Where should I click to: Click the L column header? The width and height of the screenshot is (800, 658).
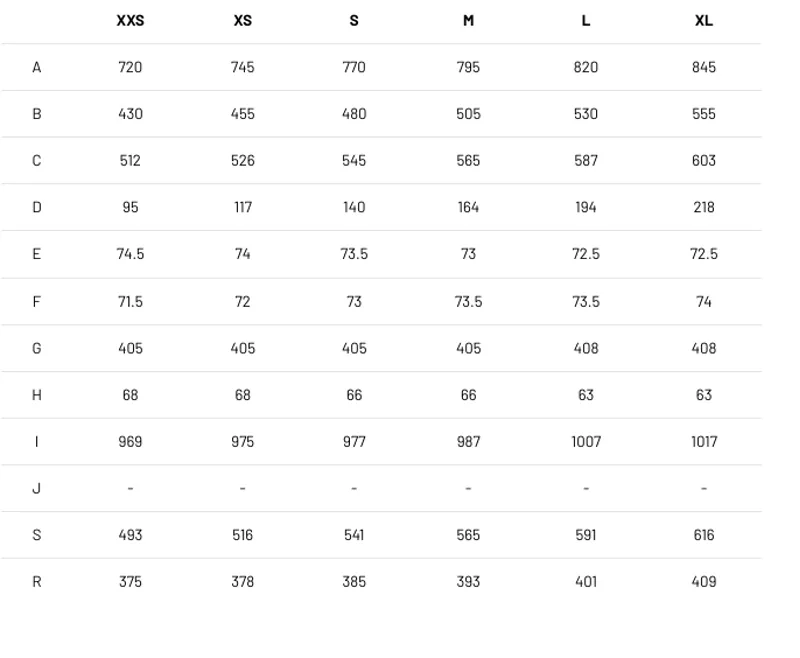585,20
